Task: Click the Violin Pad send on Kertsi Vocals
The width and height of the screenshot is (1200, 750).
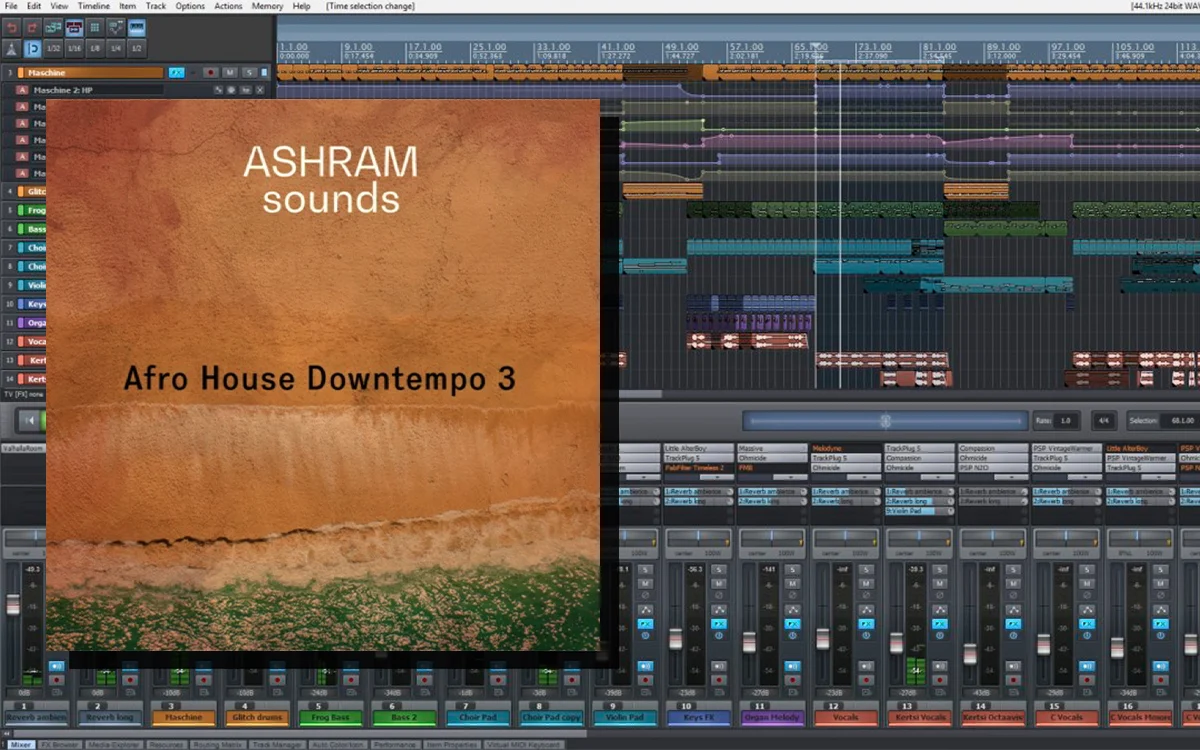Action: coord(921,511)
